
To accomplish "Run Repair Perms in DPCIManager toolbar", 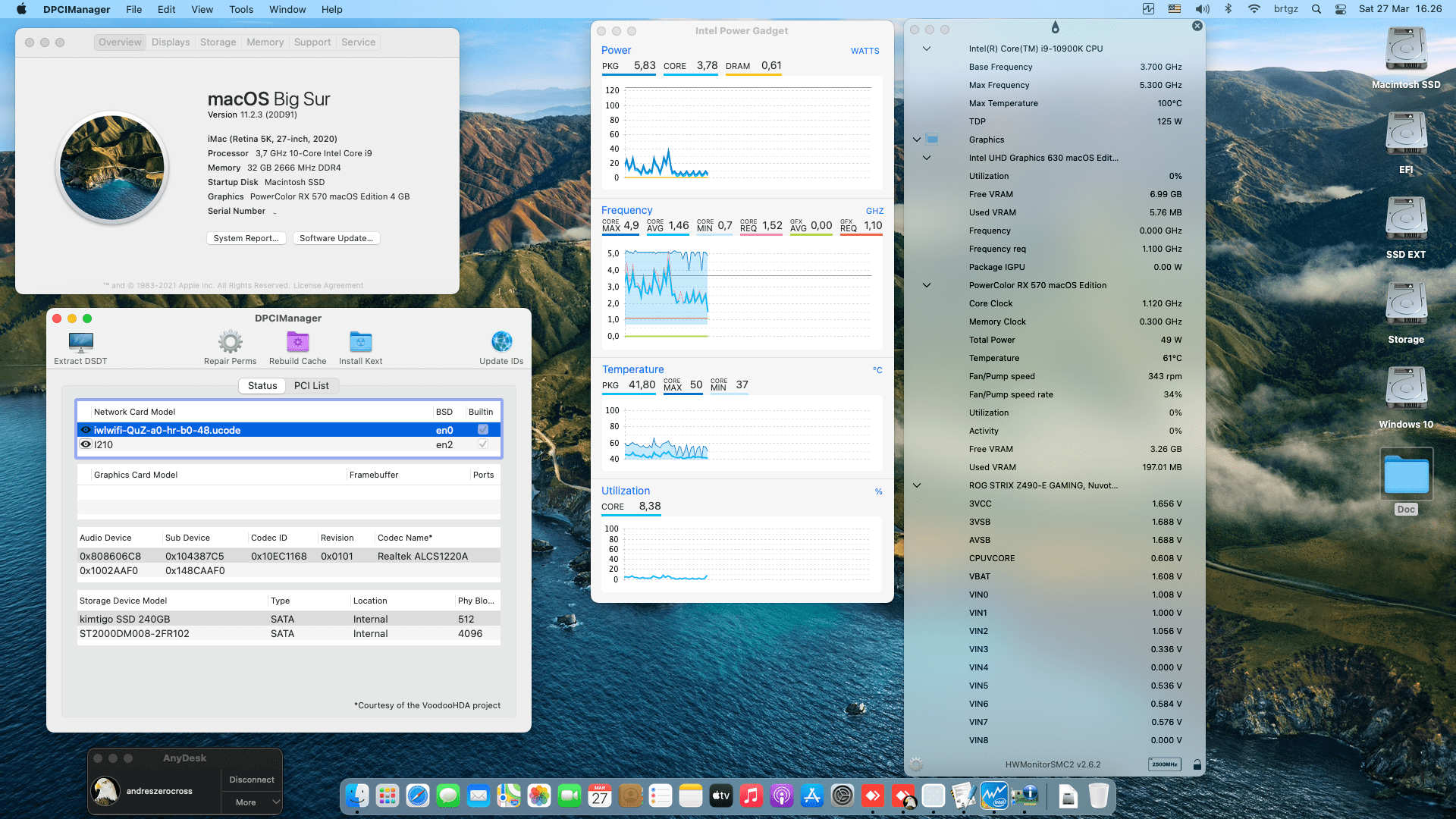I will (x=230, y=347).
